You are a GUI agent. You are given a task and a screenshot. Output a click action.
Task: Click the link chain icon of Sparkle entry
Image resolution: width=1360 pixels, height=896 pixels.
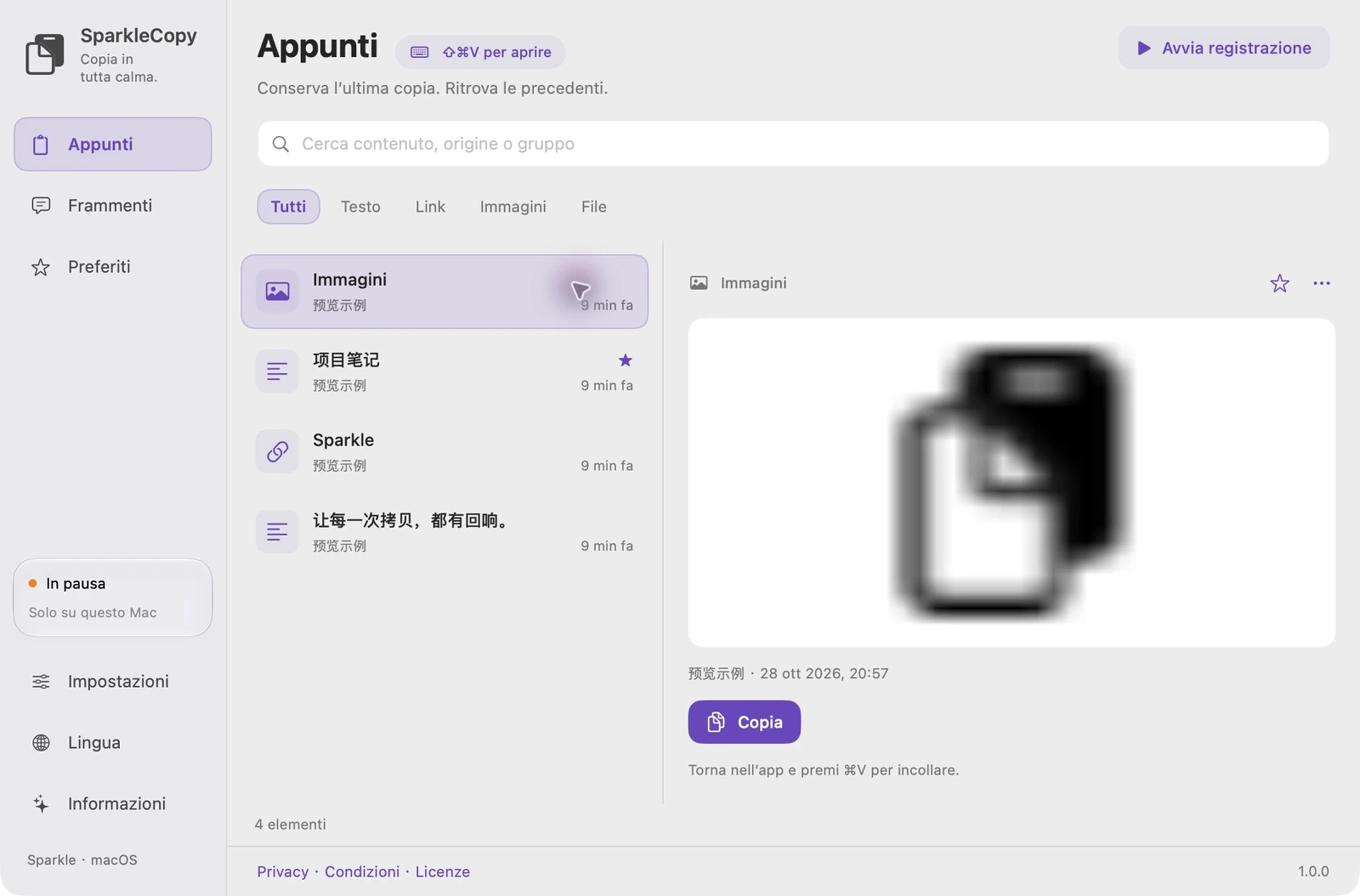[277, 451]
